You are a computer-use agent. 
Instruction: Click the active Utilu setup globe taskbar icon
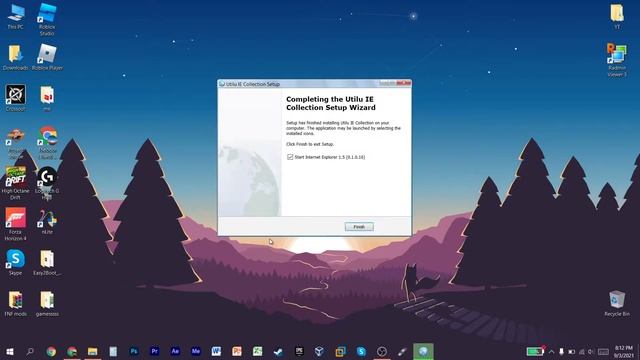pos(423,351)
